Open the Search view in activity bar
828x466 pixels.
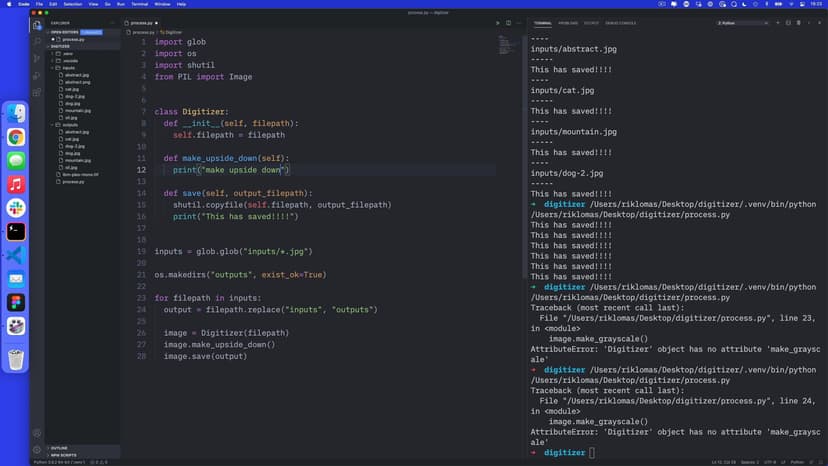(x=37, y=41)
